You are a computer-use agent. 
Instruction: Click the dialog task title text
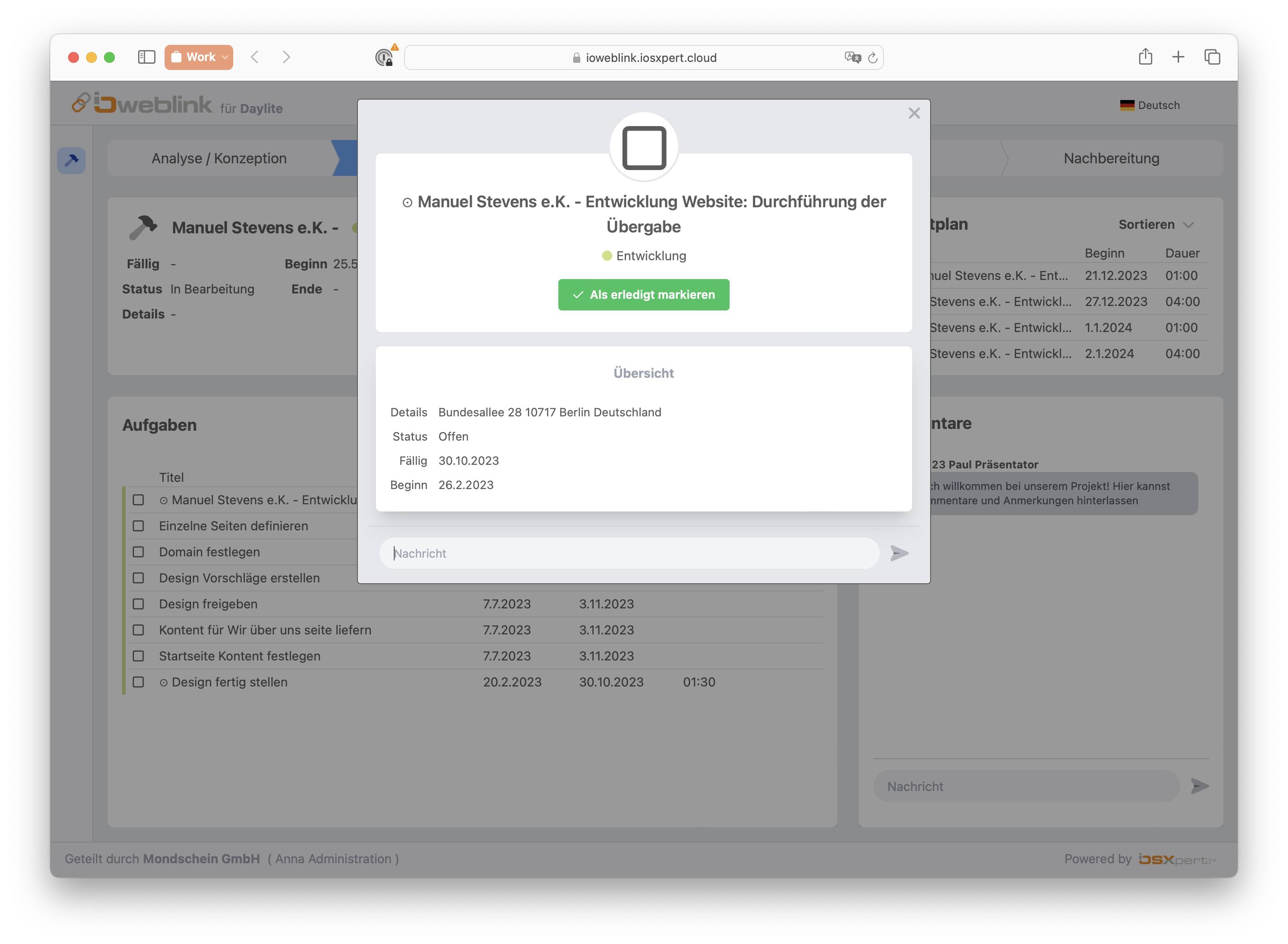(x=644, y=214)
